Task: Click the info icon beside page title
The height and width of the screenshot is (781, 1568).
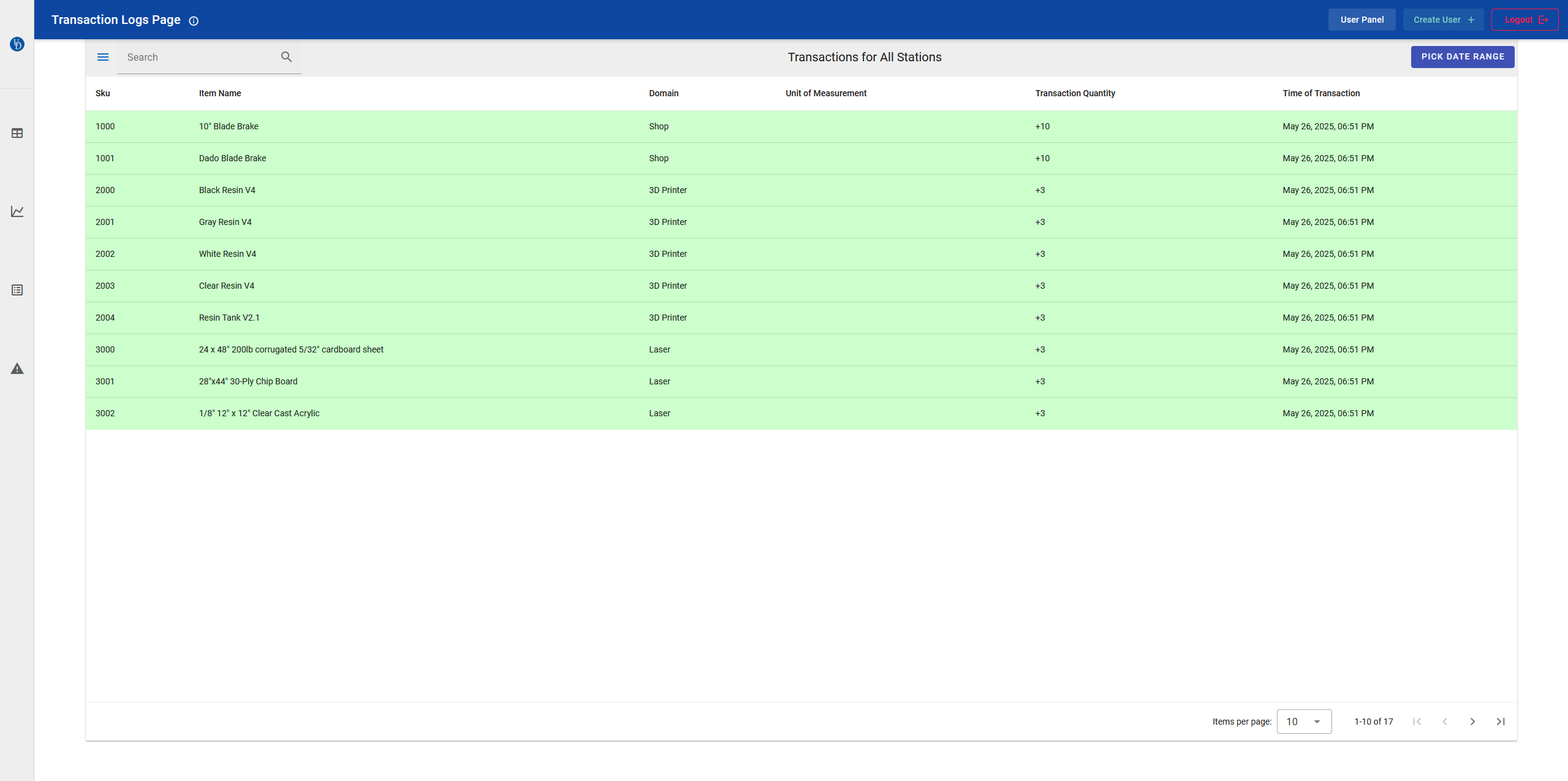Action: pyautogui.click(x=194, y=21)
